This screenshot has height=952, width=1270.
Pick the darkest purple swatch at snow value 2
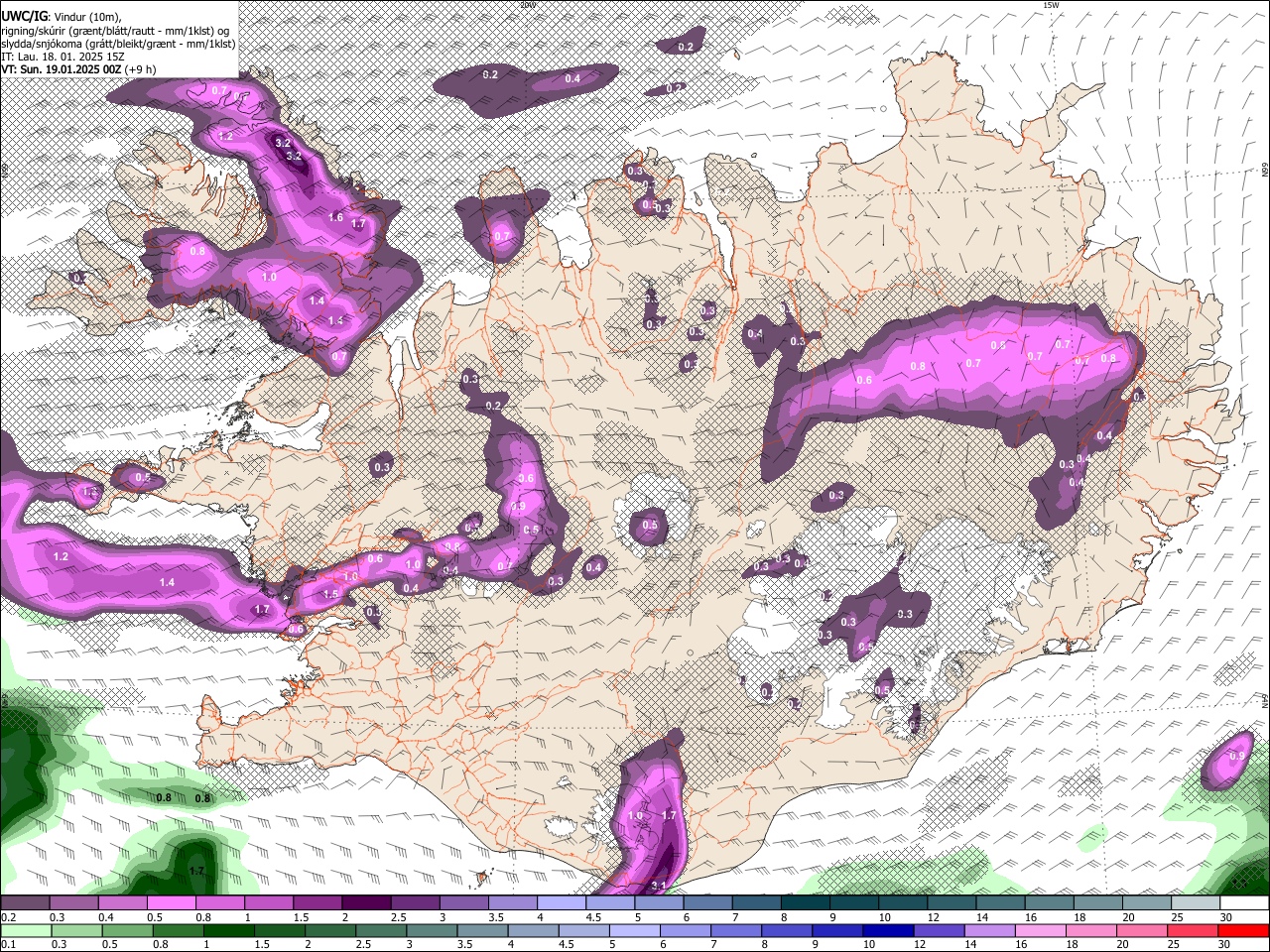tap(365, 902)
